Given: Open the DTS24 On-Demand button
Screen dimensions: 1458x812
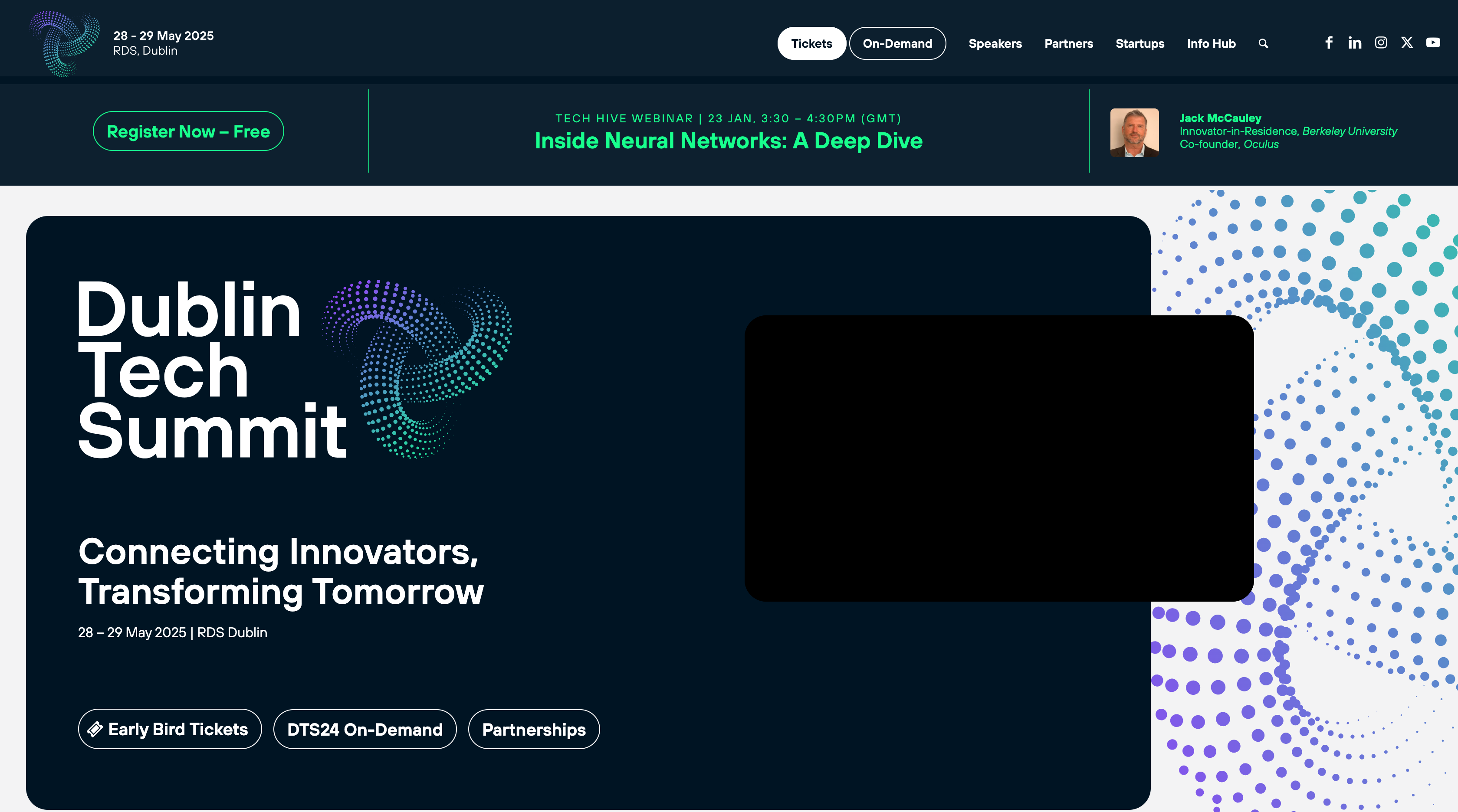Looking at the screenshot, I should (364, 729).
